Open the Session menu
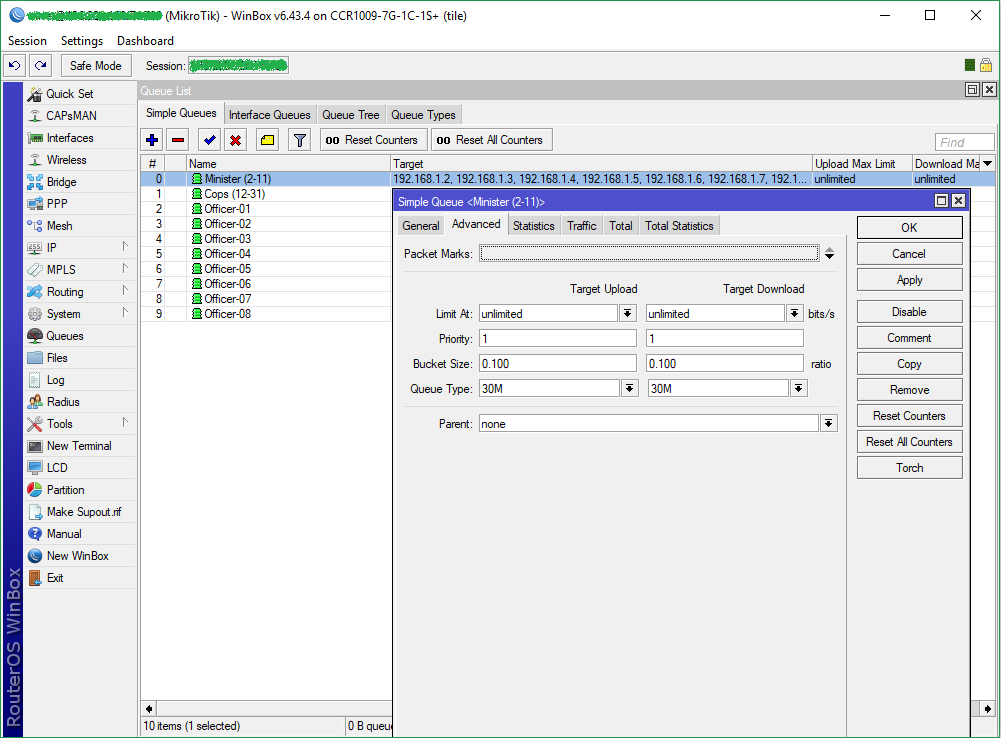The height and width of the screenshot is (738, 1001). coord(27,41)
